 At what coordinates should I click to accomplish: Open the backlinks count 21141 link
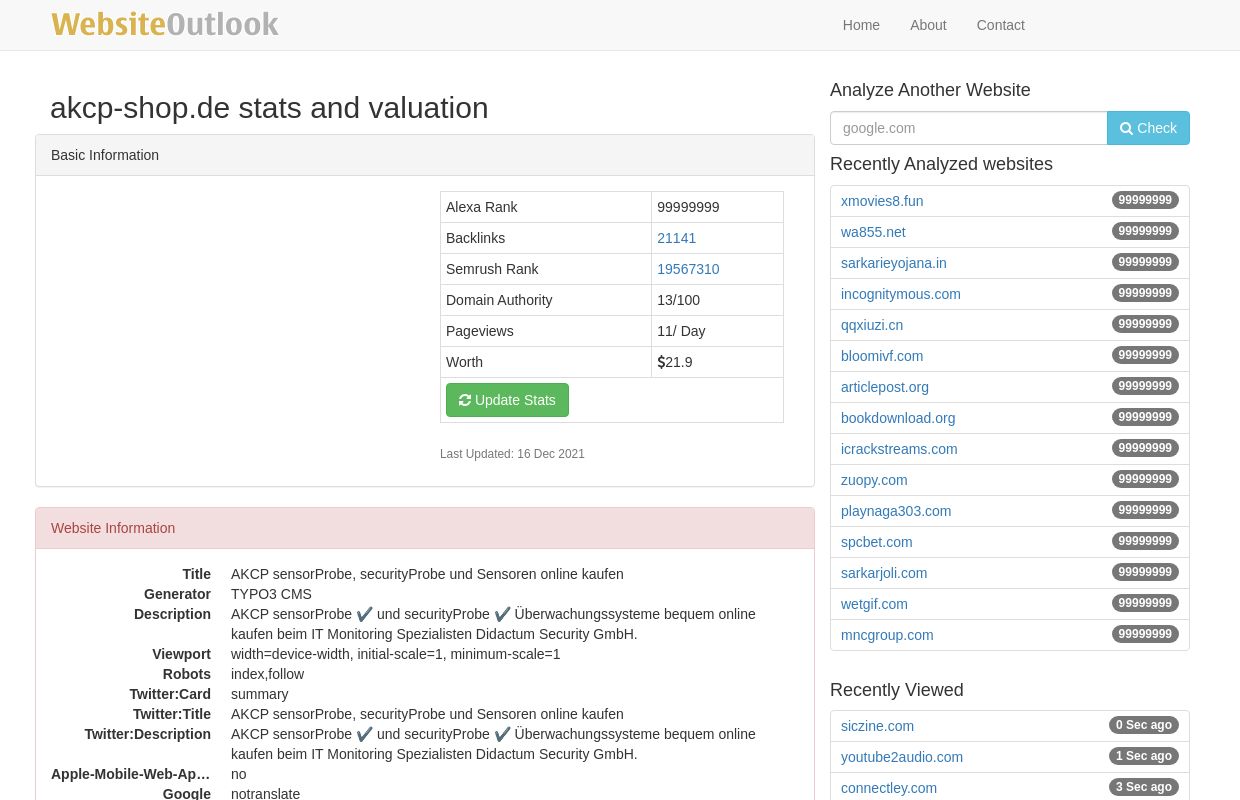677,238
